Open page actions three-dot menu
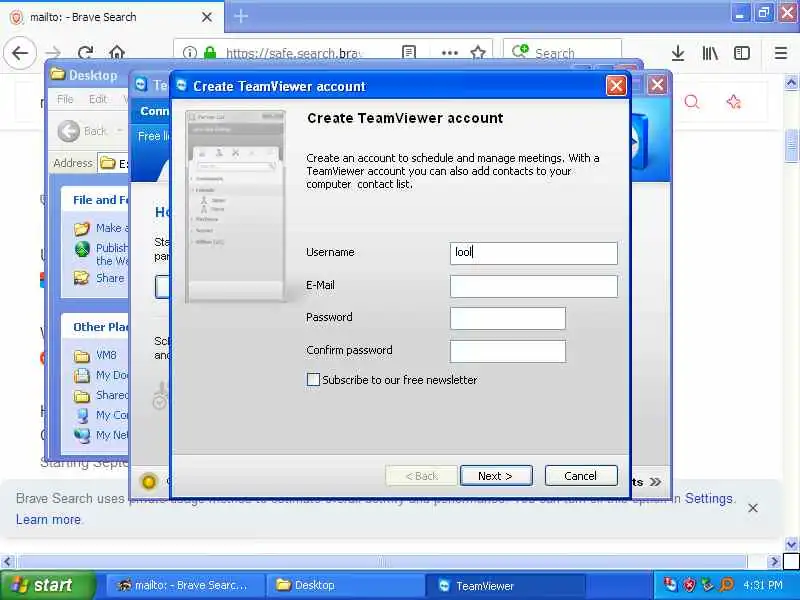The height and width of the screenshot is (600, 800). 449,53
